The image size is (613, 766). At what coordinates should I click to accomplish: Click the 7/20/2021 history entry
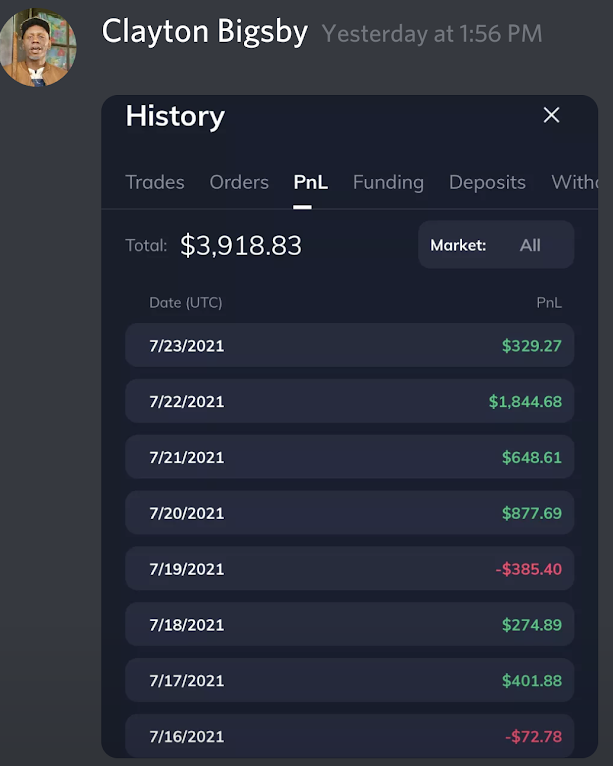coord(349,512)
